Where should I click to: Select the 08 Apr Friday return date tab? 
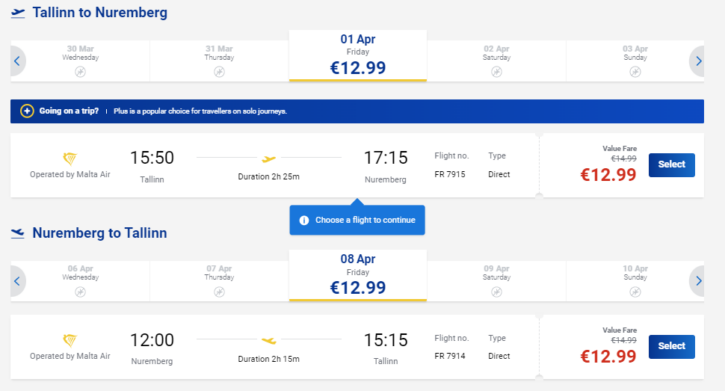point(358,276)
